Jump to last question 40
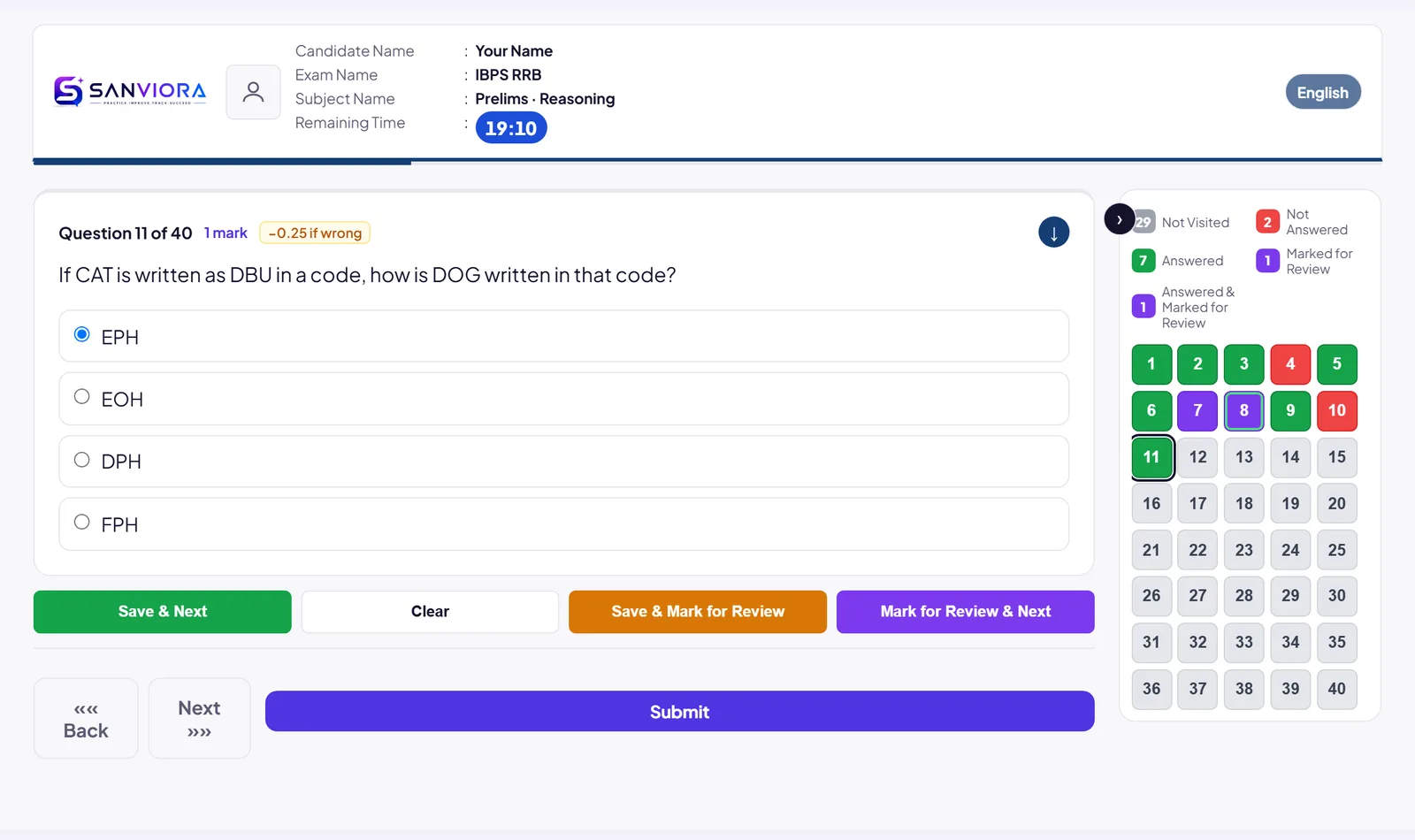This screenshot has height=840, width=1415. (1337, 689)
